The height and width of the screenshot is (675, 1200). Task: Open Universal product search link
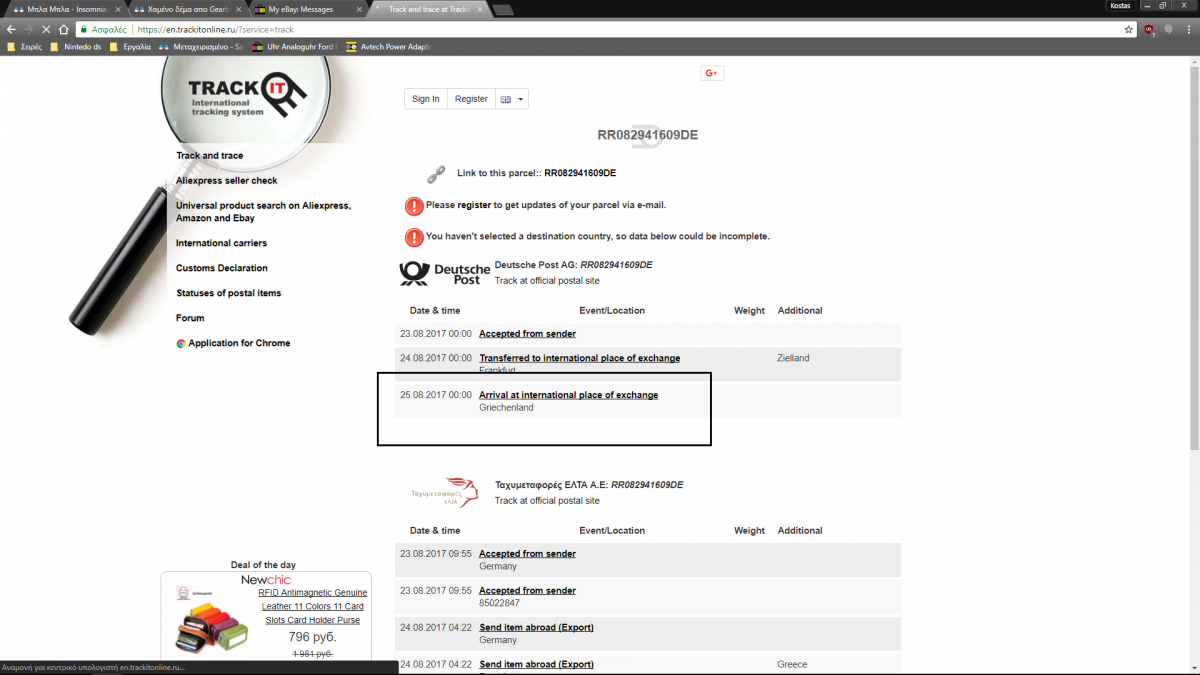coord(263,212)
